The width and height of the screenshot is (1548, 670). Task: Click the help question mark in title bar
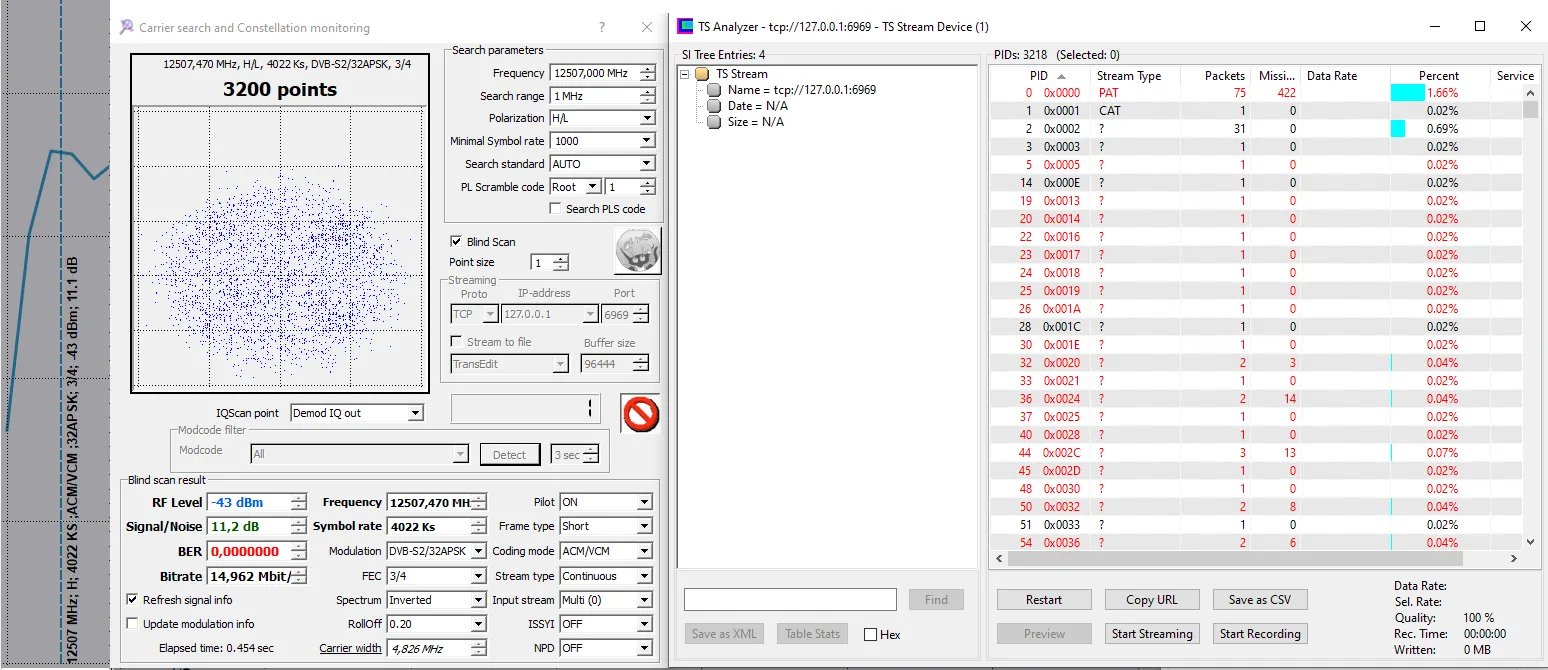601,27
